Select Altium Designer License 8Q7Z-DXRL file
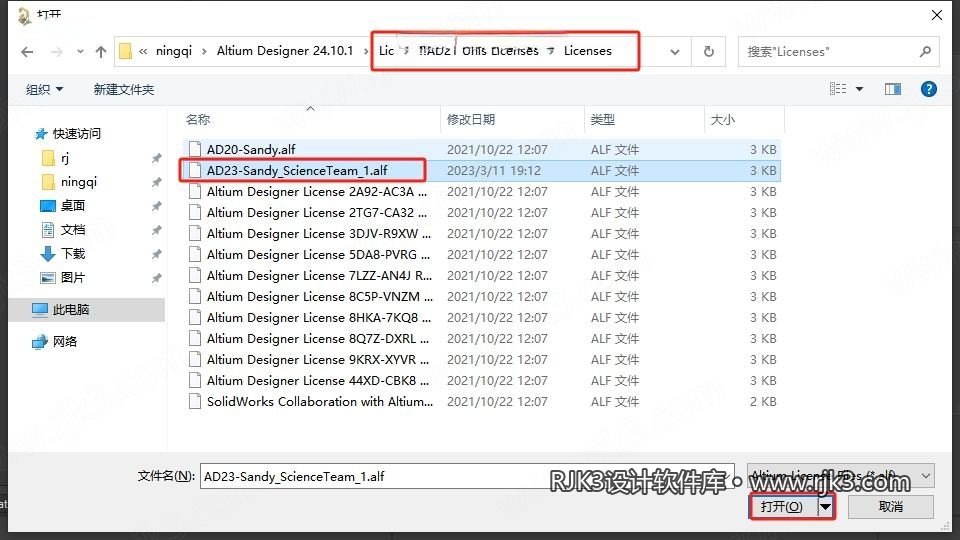Image resolution: width=960 pixels, height=540 pixels. (481, 338)
